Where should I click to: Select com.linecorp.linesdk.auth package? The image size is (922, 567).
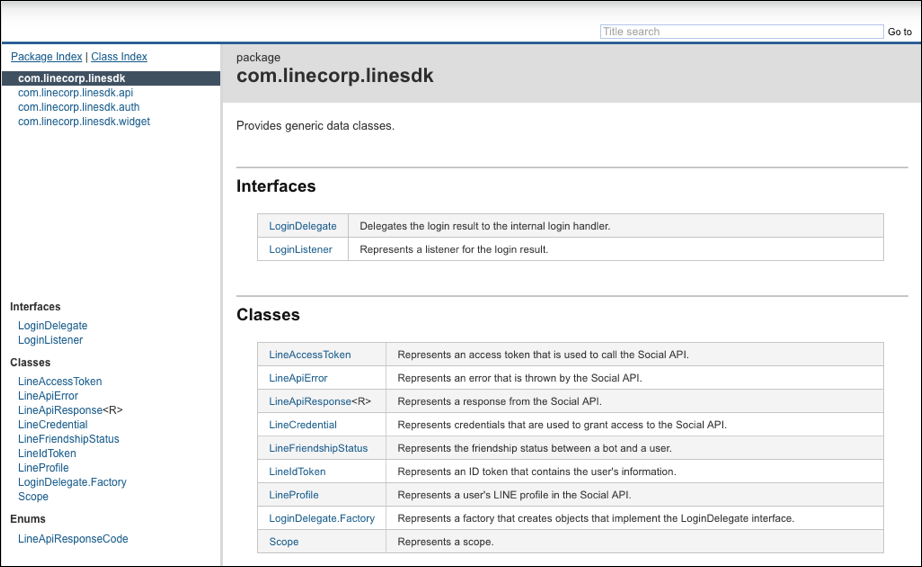coord(79,107)
